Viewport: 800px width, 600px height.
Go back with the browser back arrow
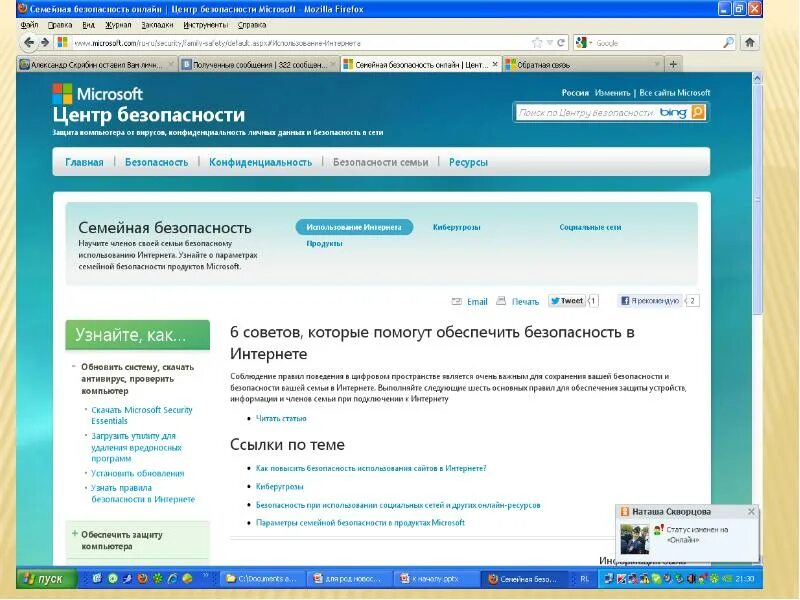29,43
